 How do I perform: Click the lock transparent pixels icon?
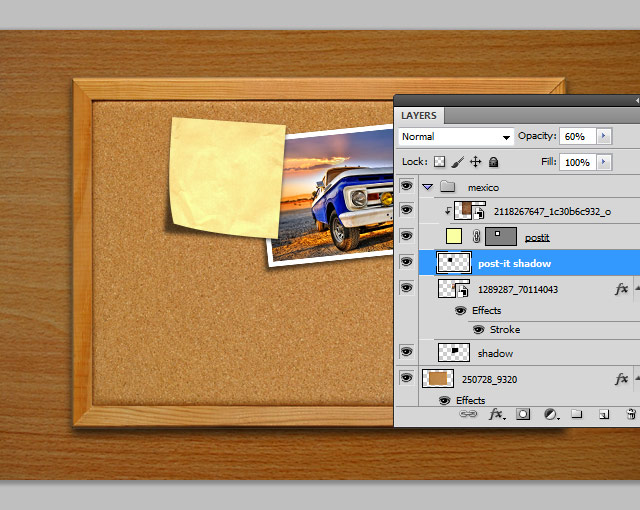pyautogui.click(x=440, y=162)
